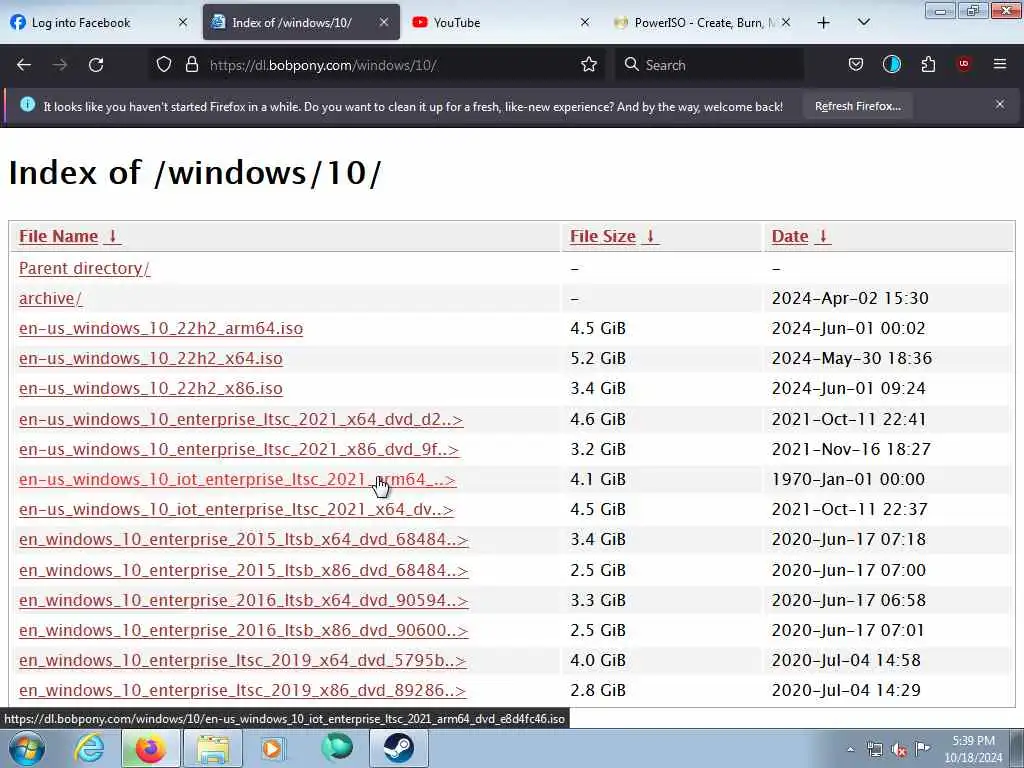Viewport: 1024px width, 768px height.
Task: Open muted volume tray icon
Action: [899, 750]
